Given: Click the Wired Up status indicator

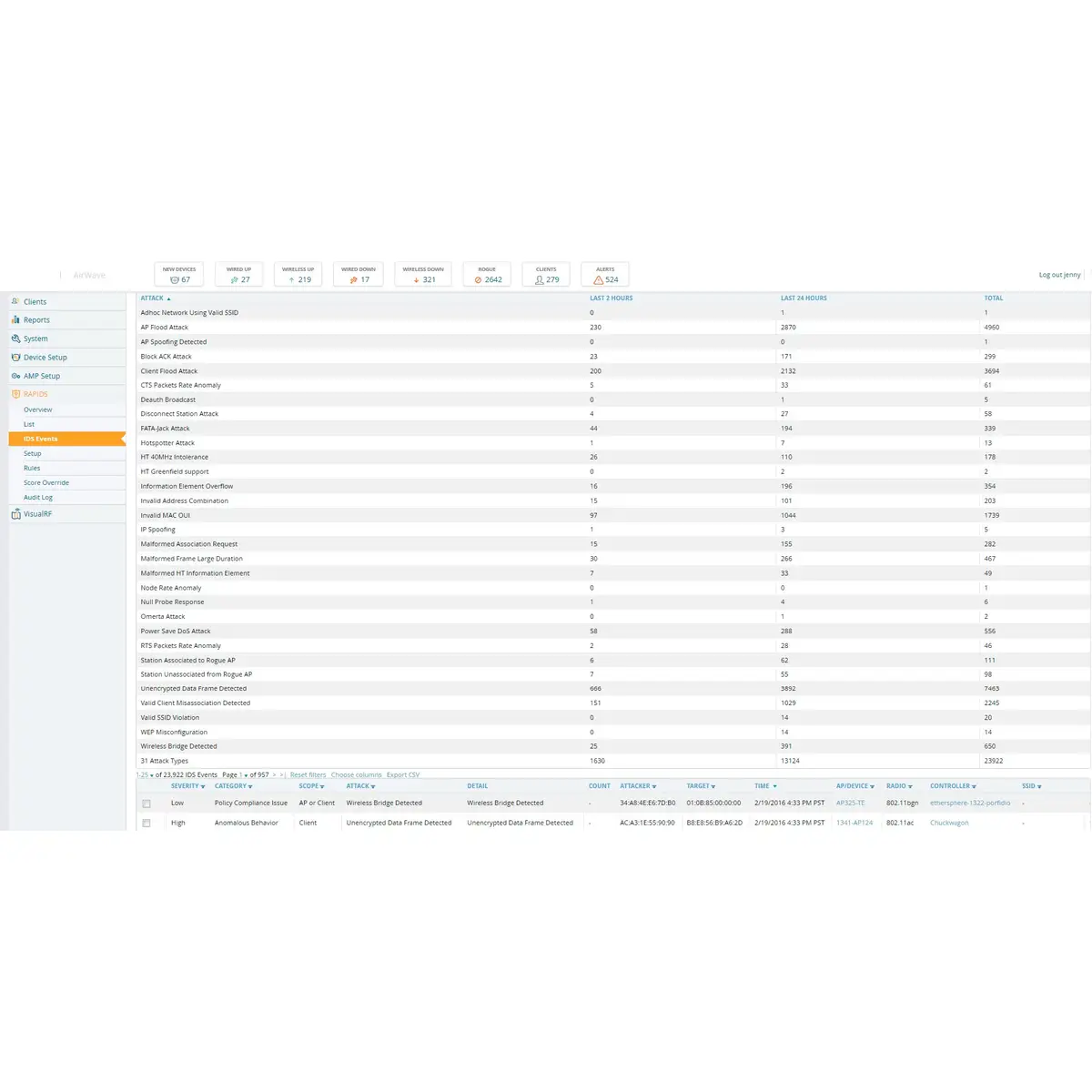Looking at the screenshot, I should pyautogui.click(x=239, y=275).
